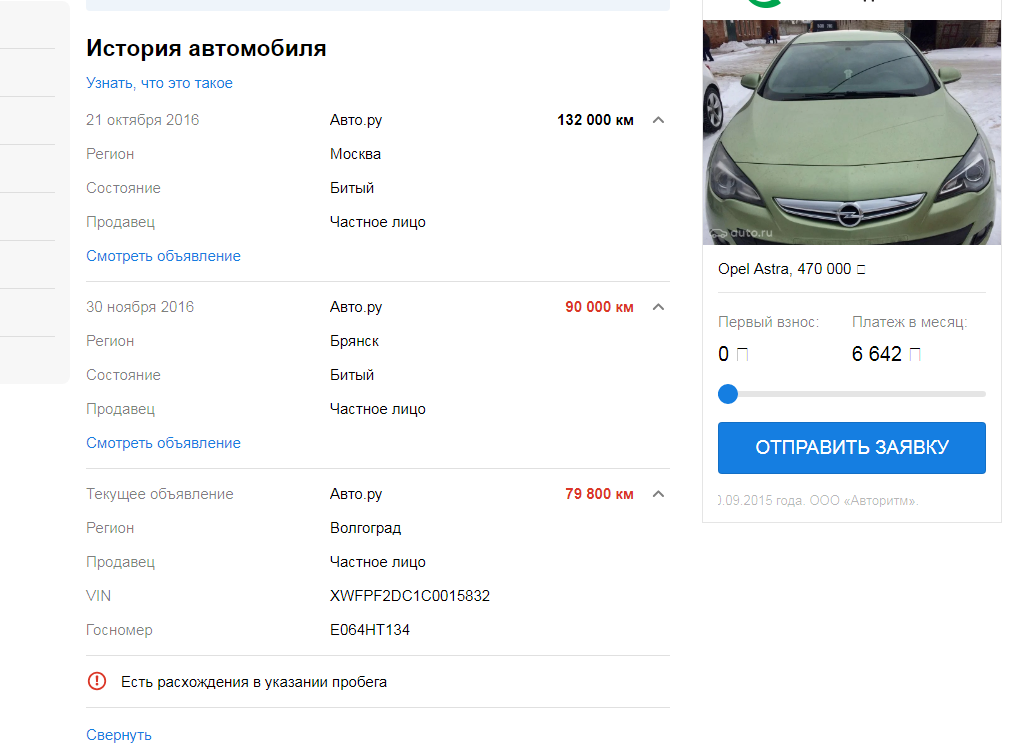Viewport: 1027px width, 756px height.
Task: Collapse the Текущее объявление entry chevron
Action: [658, 494]
